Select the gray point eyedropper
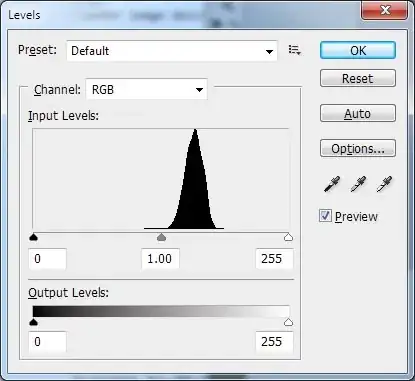The image size is (415, 381). [x=358, y=184]
